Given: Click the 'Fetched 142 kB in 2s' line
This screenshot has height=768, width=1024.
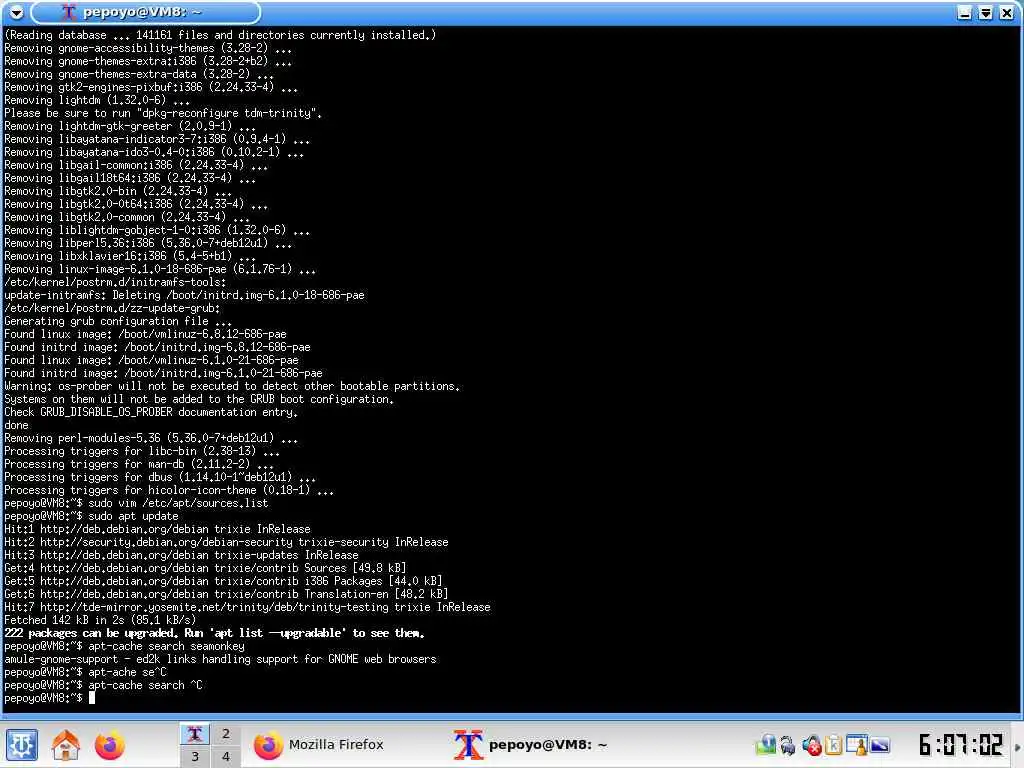Looking at the screenshot, I should [100, 620].
